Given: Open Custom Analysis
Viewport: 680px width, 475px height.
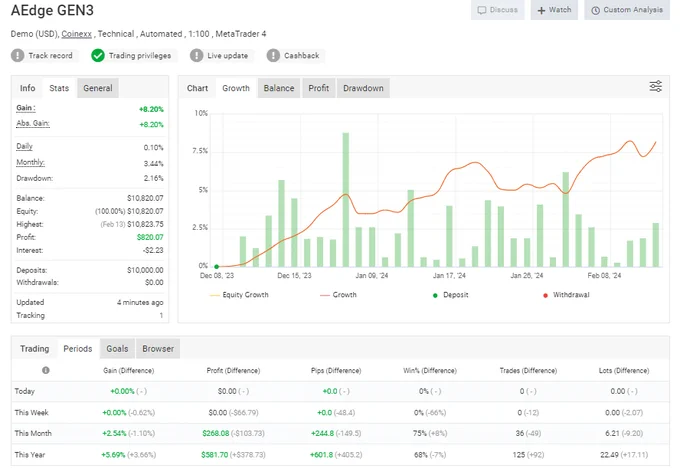Looking at the screenshot, I should (x=627, y=10).
